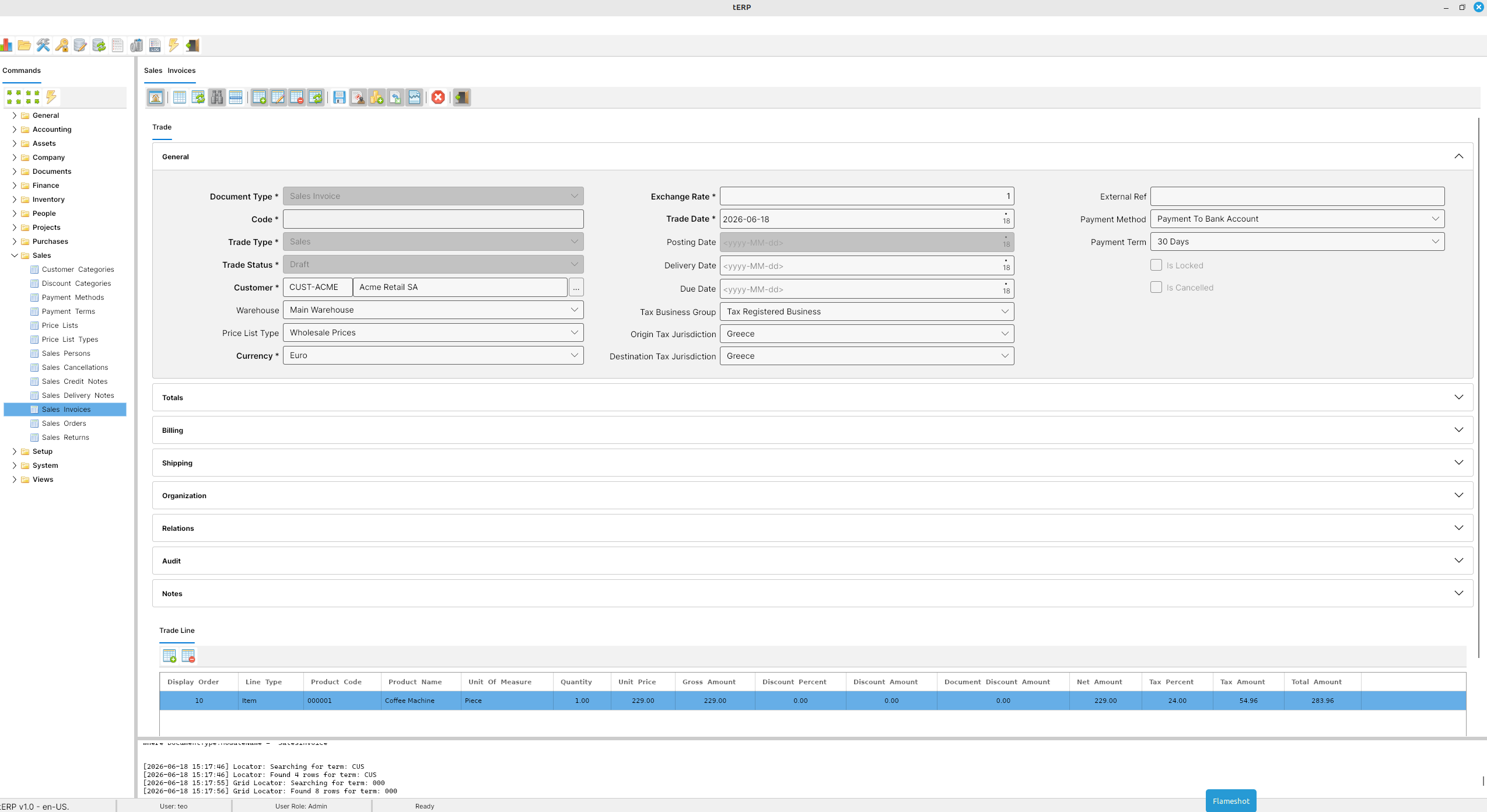Click the grid with refresh arrows beside binoculars
The height and width of the screenshot is (812, 1487).
tap(198, 97)
